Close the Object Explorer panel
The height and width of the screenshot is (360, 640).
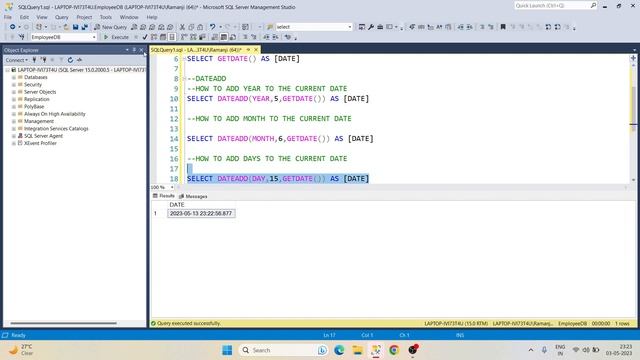(x=141, y=50)
